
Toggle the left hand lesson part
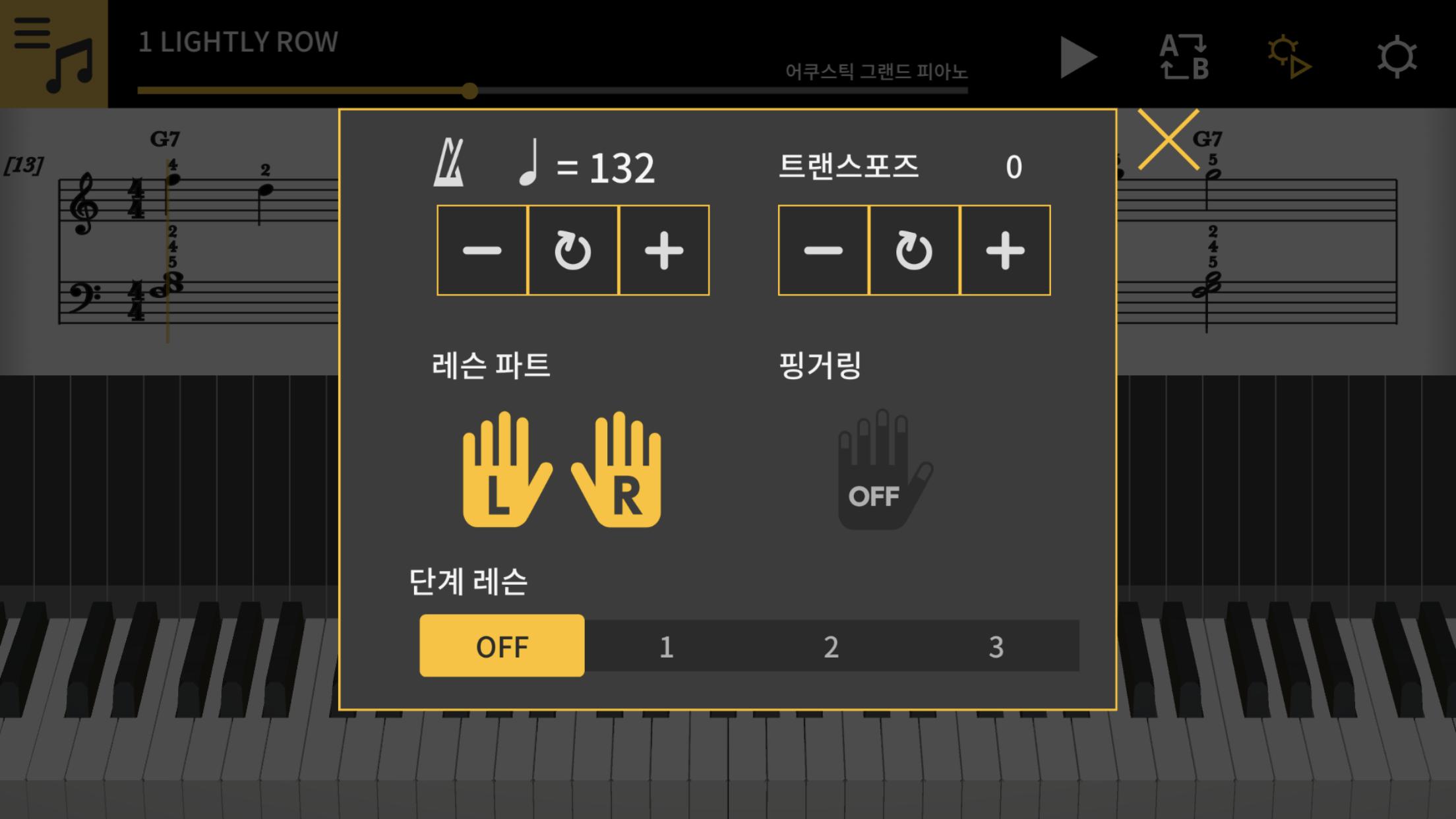tap(506, 469)
